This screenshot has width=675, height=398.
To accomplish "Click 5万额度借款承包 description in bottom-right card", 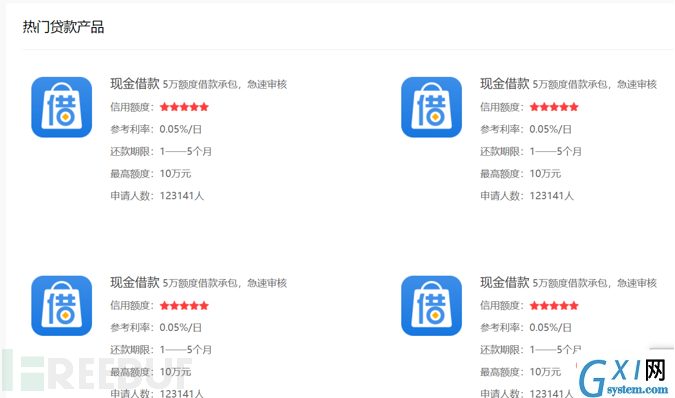I will (594, 283).
